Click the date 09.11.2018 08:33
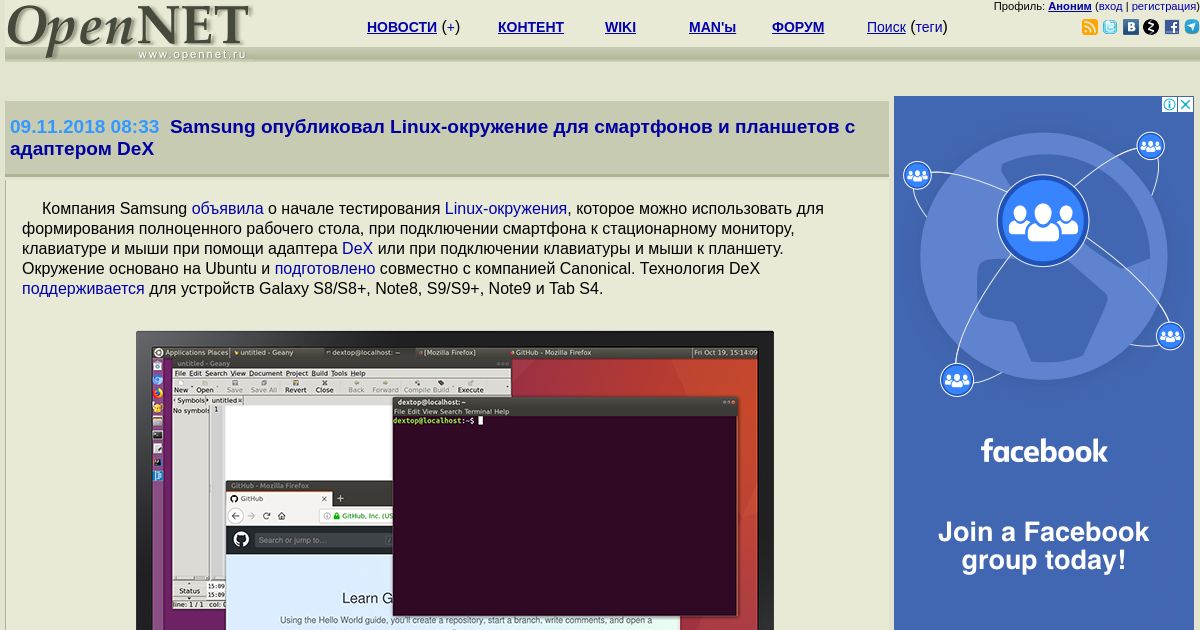Image resolution: width=1200 pixels, height=630 pixels. pyautogui.click(x=84, y=127)
